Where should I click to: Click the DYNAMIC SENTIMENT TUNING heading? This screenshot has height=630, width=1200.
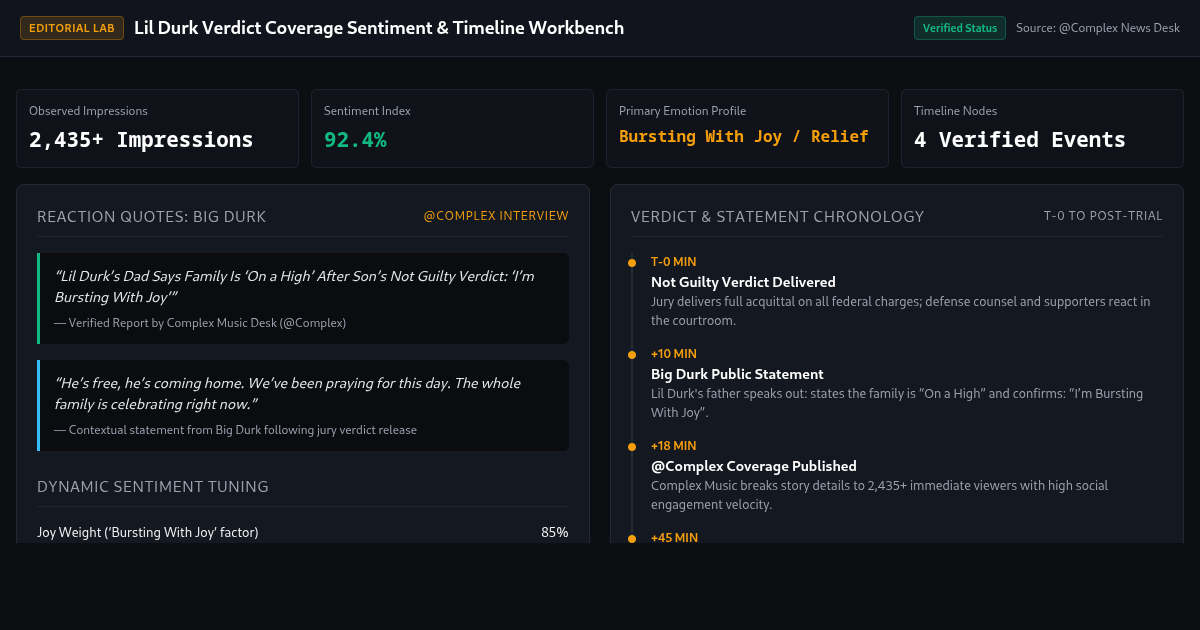coord(153,487)
